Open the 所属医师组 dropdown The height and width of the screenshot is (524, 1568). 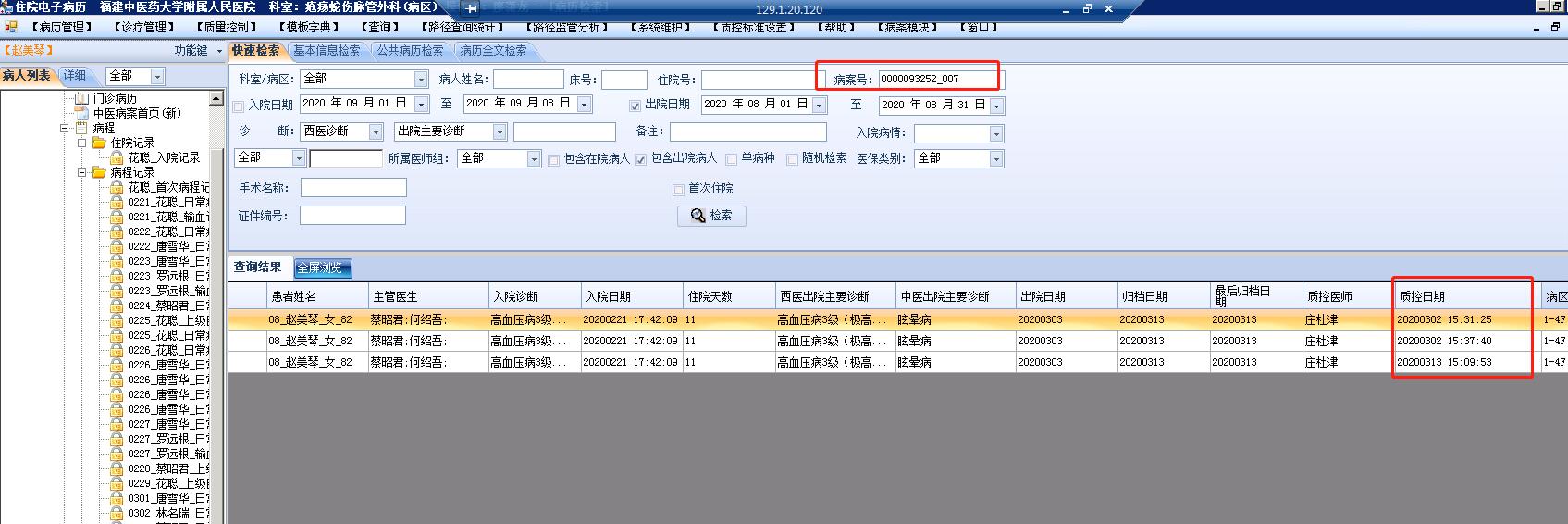click(534, 159)
